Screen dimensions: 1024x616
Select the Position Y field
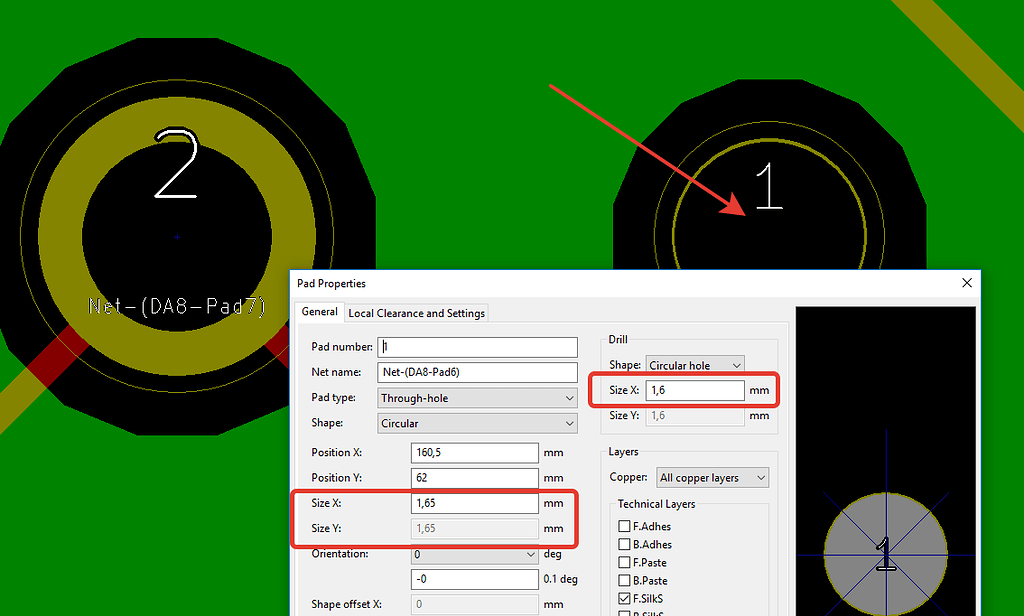(474, 478)
